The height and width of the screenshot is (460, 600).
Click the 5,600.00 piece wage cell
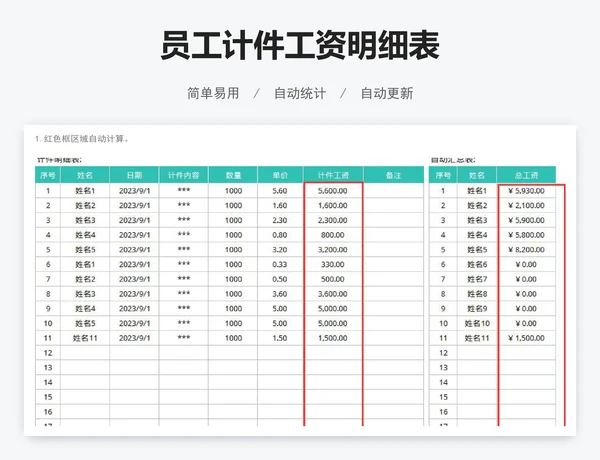point(333,191)
